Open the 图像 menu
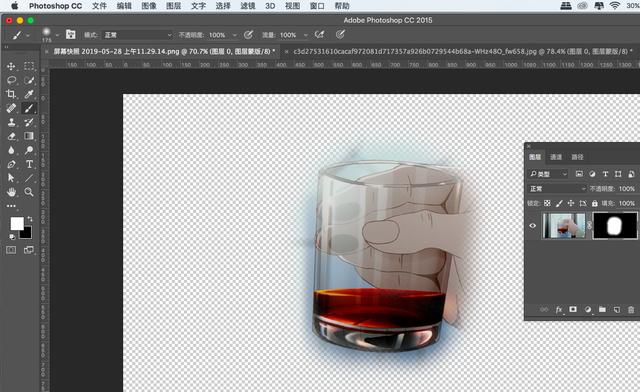Image resolution: width=640 pixels, height=392 pixels. pyautogui.click(x=149, y=6)
